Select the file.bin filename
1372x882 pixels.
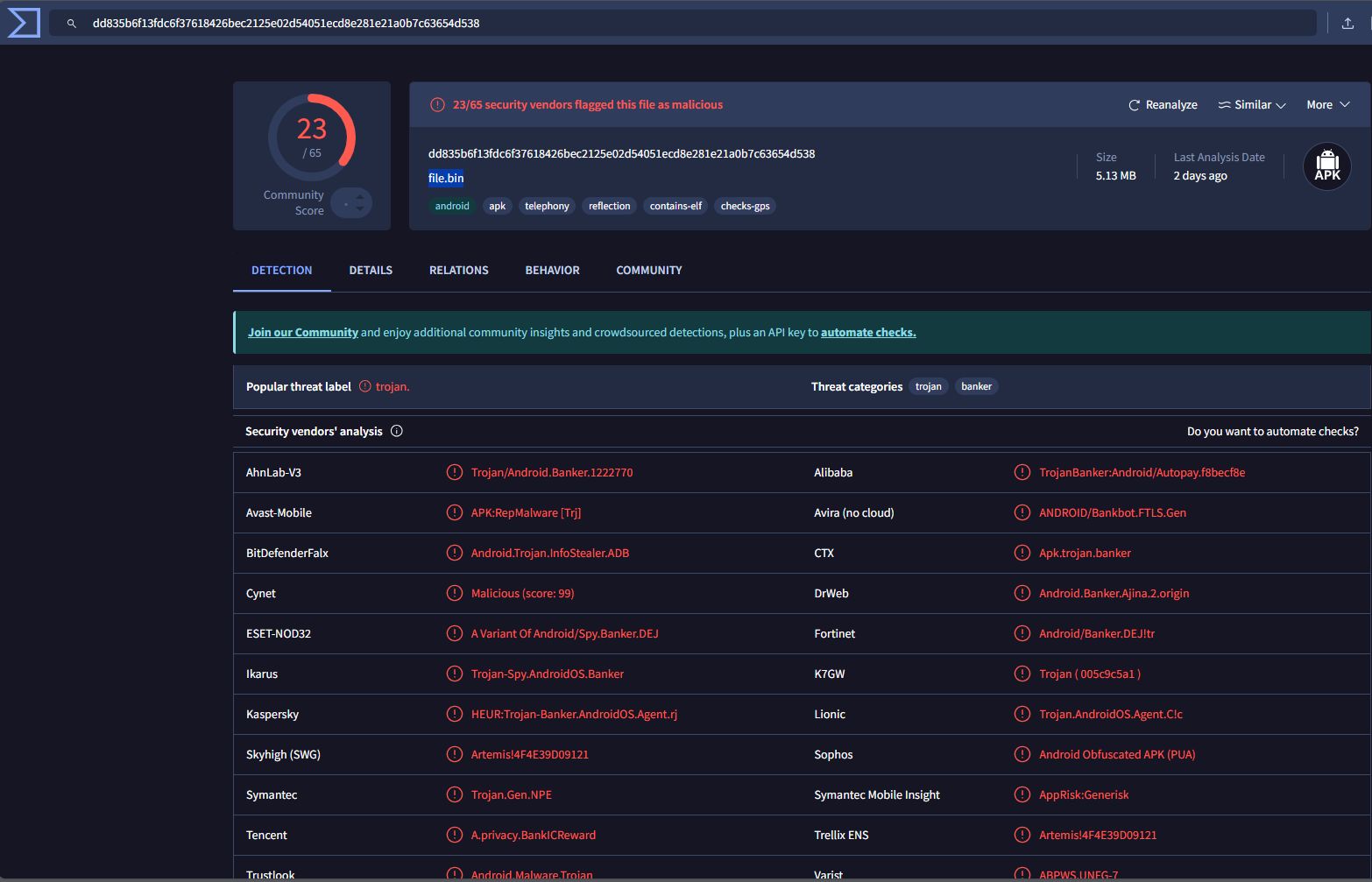[x=446, y=178]
